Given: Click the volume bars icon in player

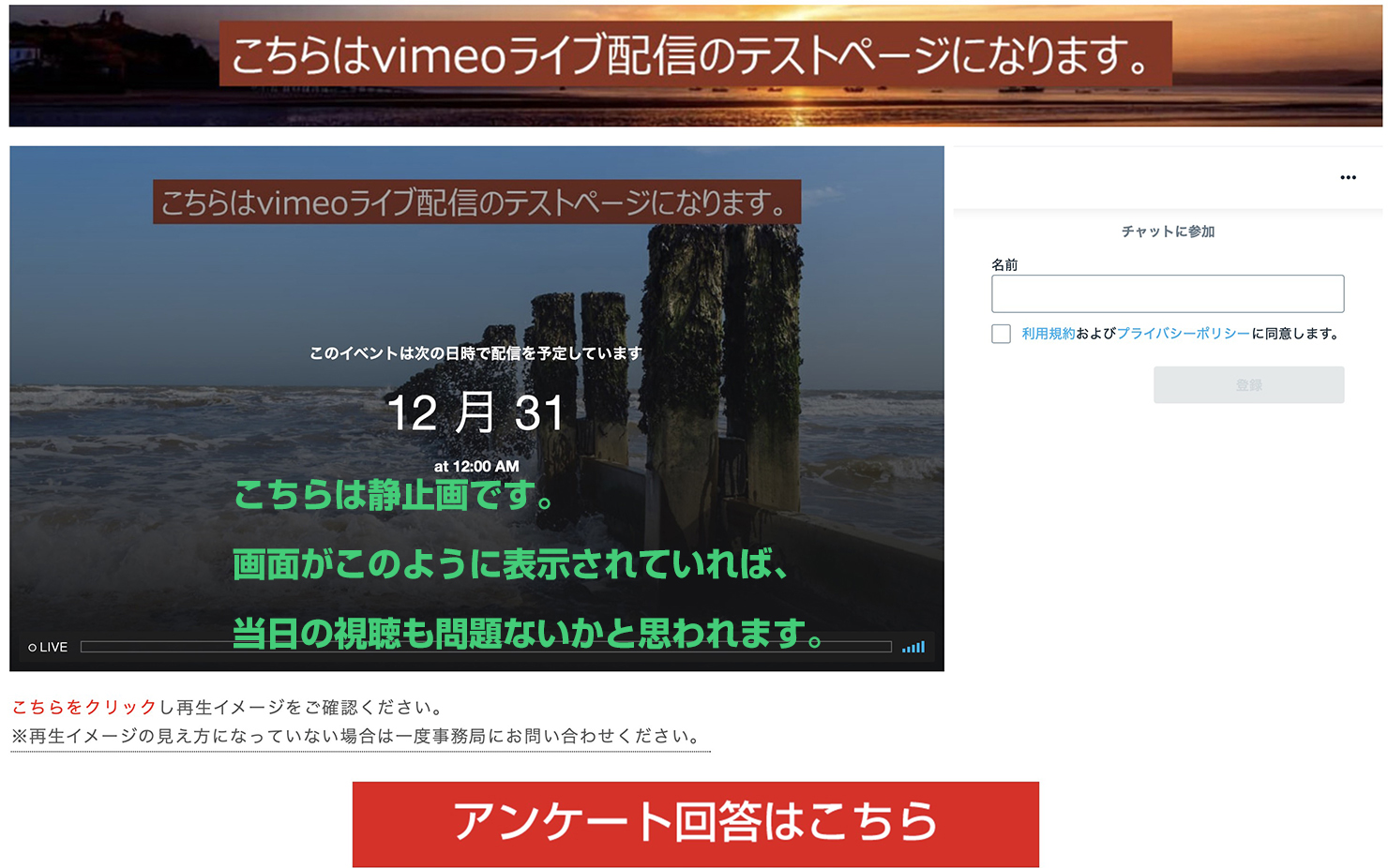Looking at the screenshot, I should click(913, 647).
